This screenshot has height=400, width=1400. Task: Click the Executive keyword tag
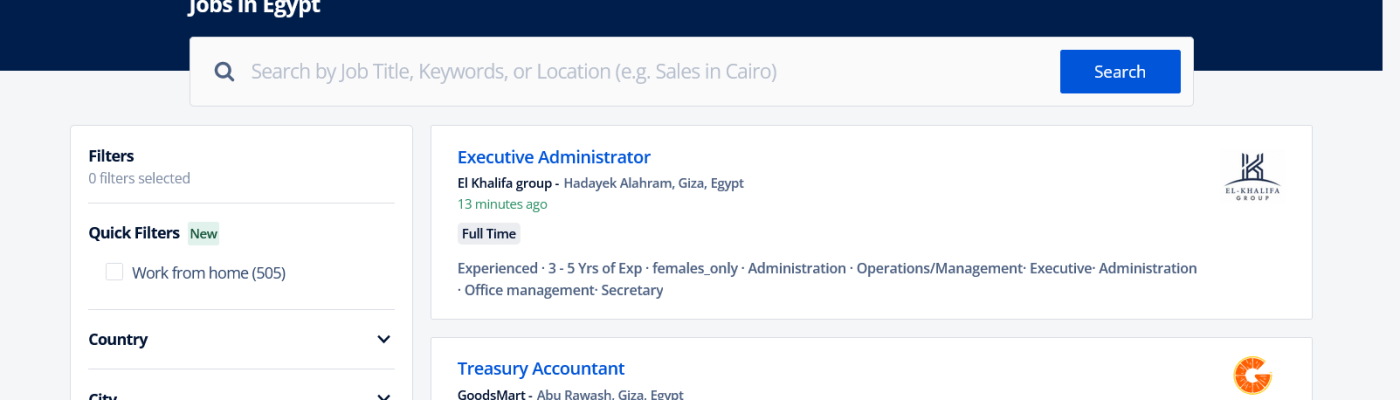[x=1060, y=268]
